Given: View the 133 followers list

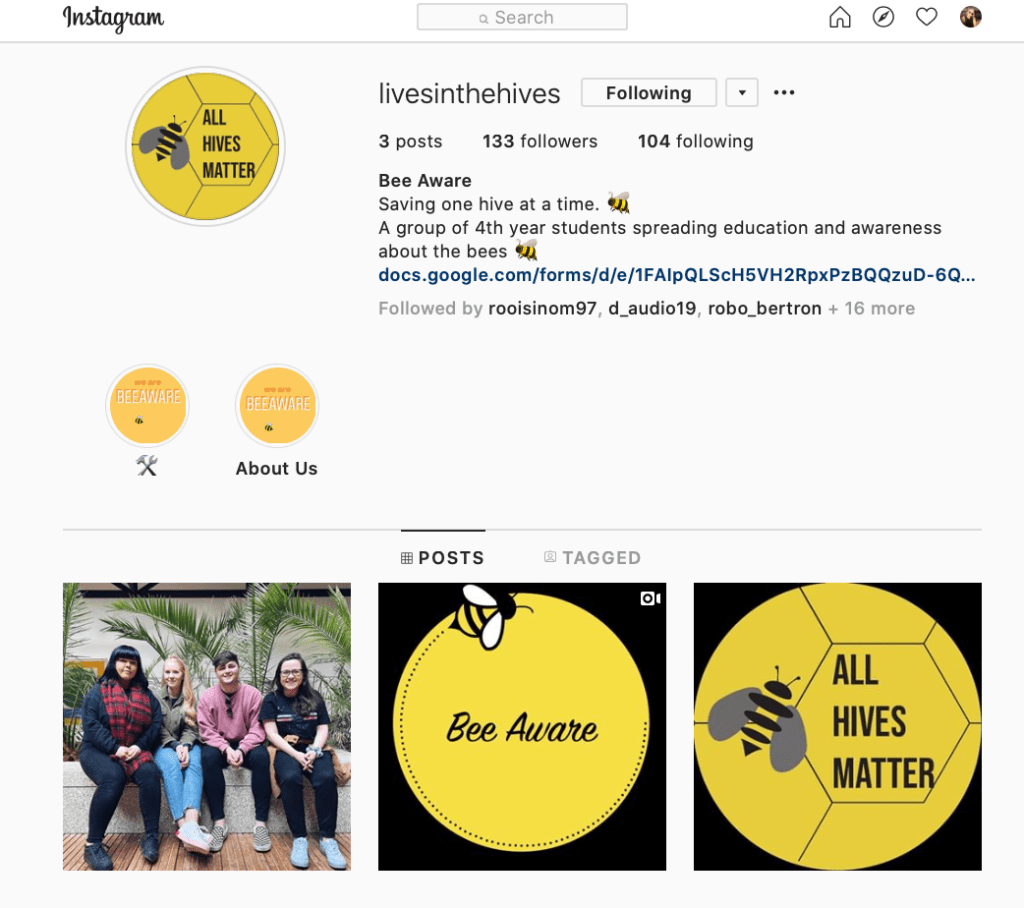Looking at the screenshot, I should click(539, 141).
